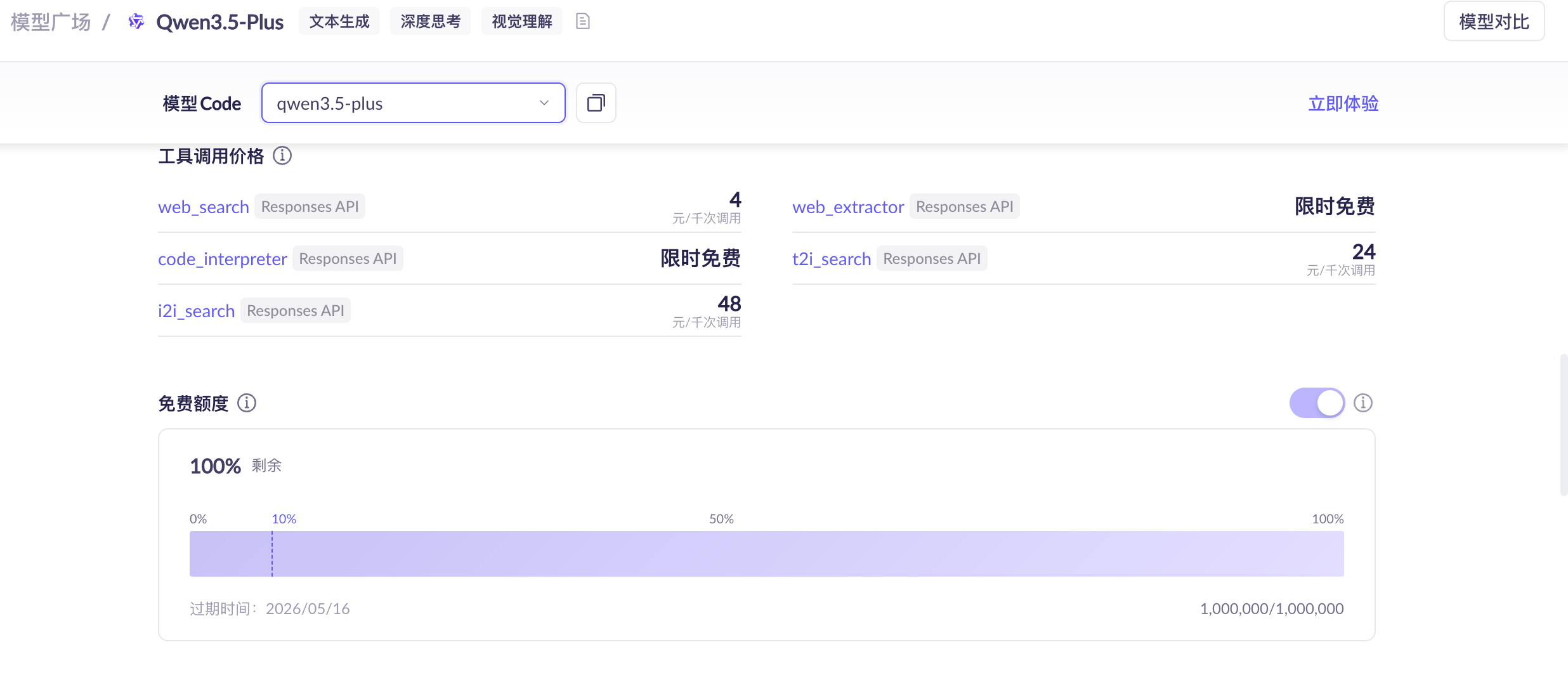This screenshot has width=1568, height=694.
Task: Click the 视觉理解 tag
Action: [521, 22]
